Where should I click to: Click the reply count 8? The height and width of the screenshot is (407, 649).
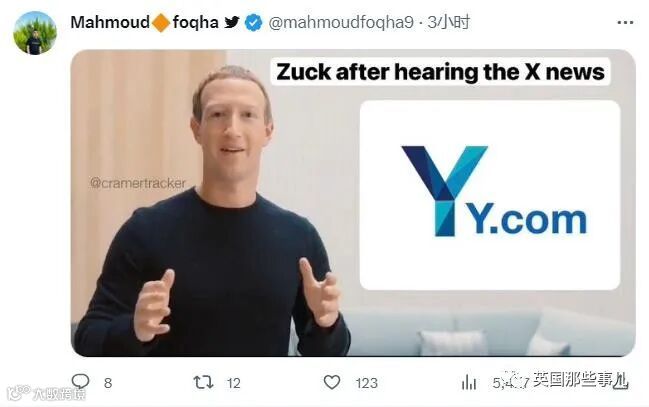pyautogui.click(x=108, y=383)
